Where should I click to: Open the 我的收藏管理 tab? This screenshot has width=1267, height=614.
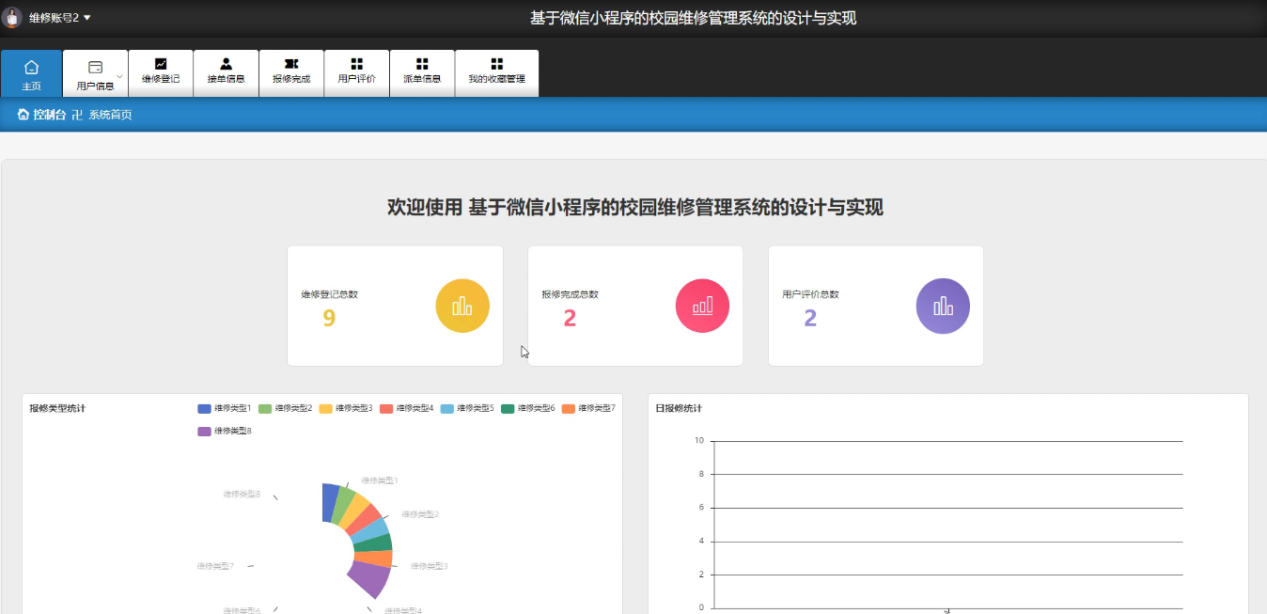coord(497,73)
